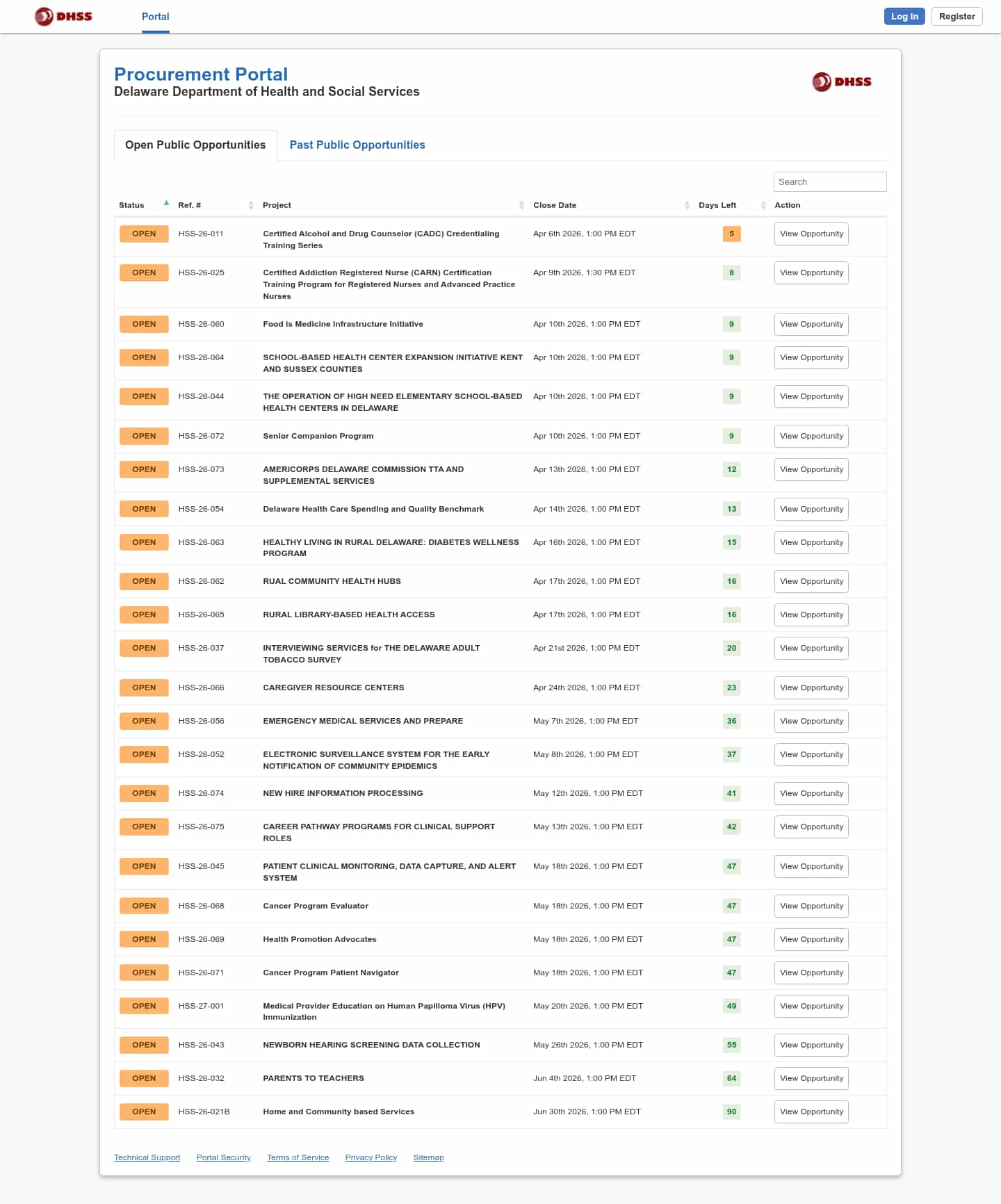The height and width of the screenshot is (1204, 1001).
Task: Click the Log In button
Action: (904, 17)
